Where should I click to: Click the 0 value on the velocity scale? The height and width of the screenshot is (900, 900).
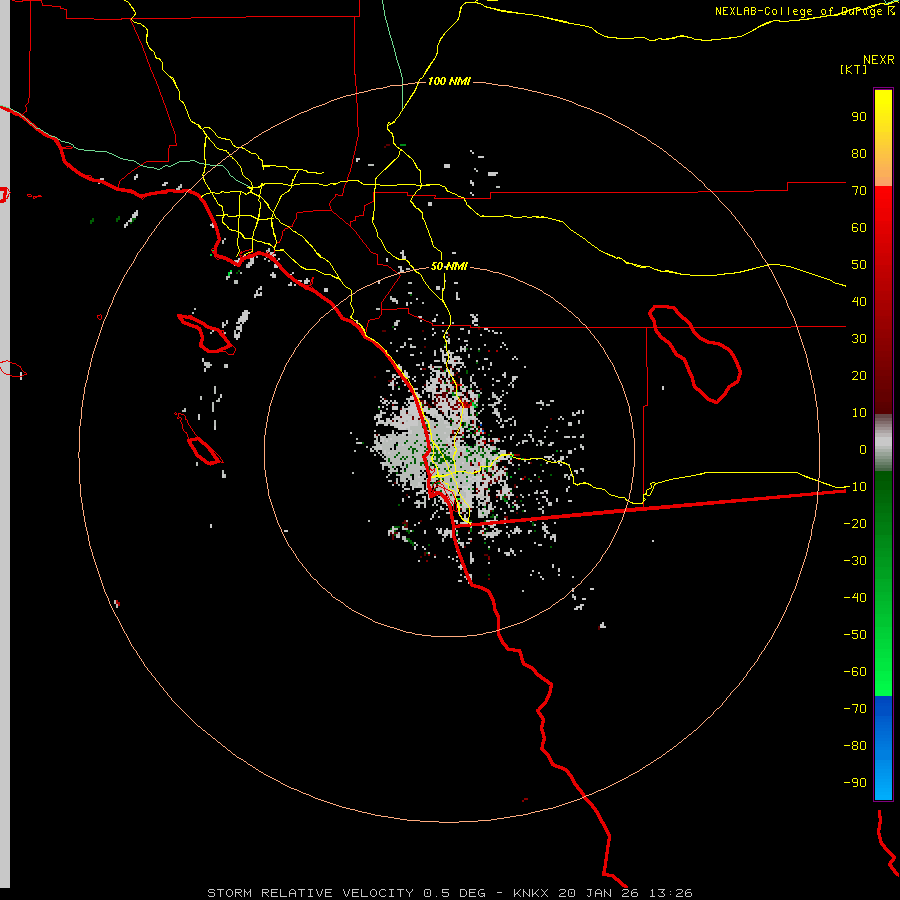(x=863, y=449)
